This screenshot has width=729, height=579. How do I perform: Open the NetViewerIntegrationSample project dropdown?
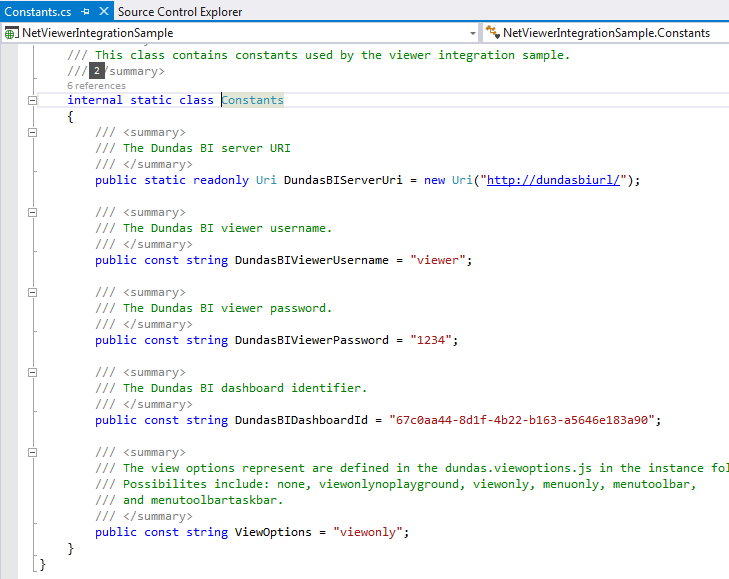point(472,33)
